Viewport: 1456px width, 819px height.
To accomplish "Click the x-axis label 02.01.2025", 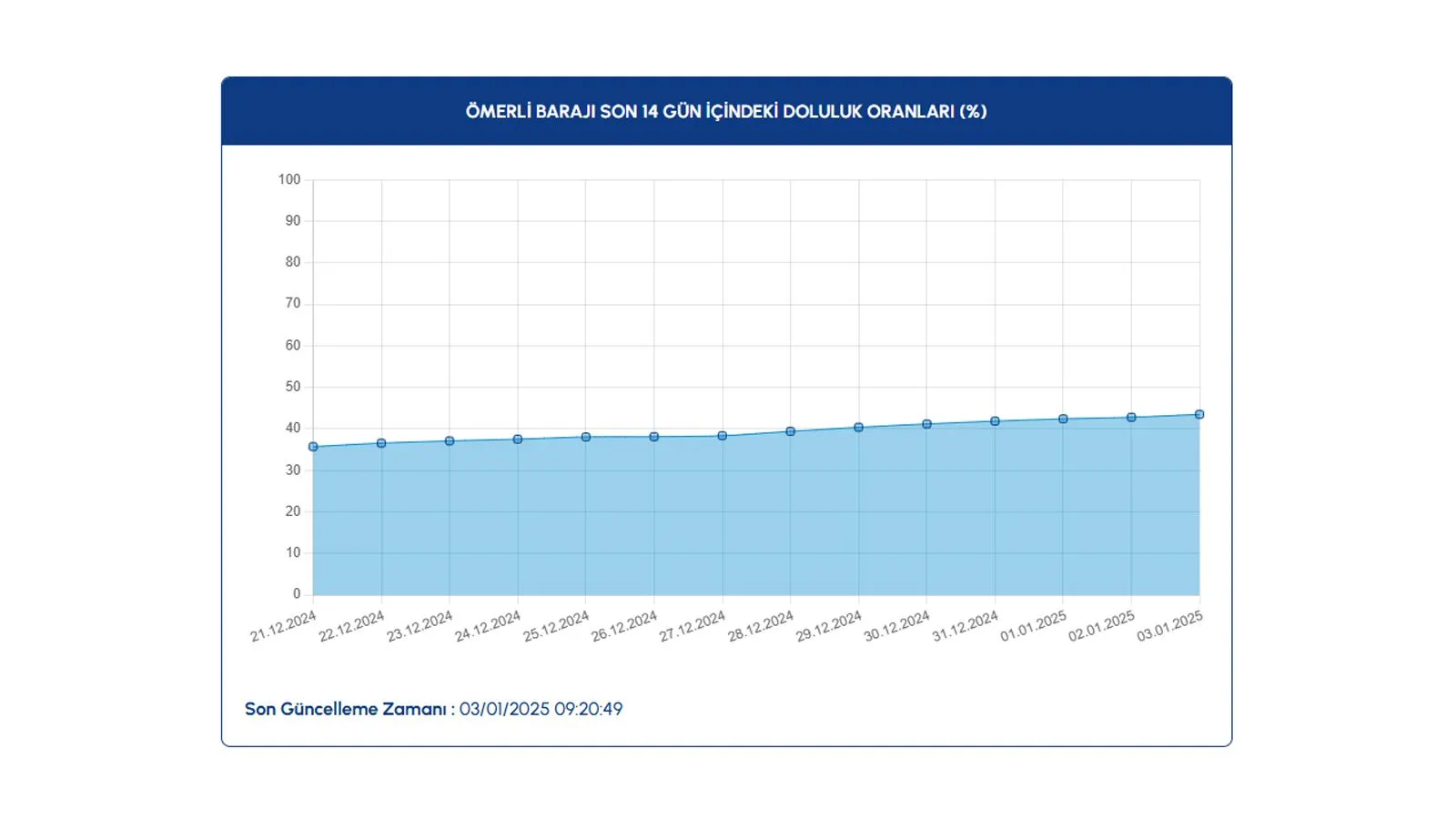I will pos(1101,626).
